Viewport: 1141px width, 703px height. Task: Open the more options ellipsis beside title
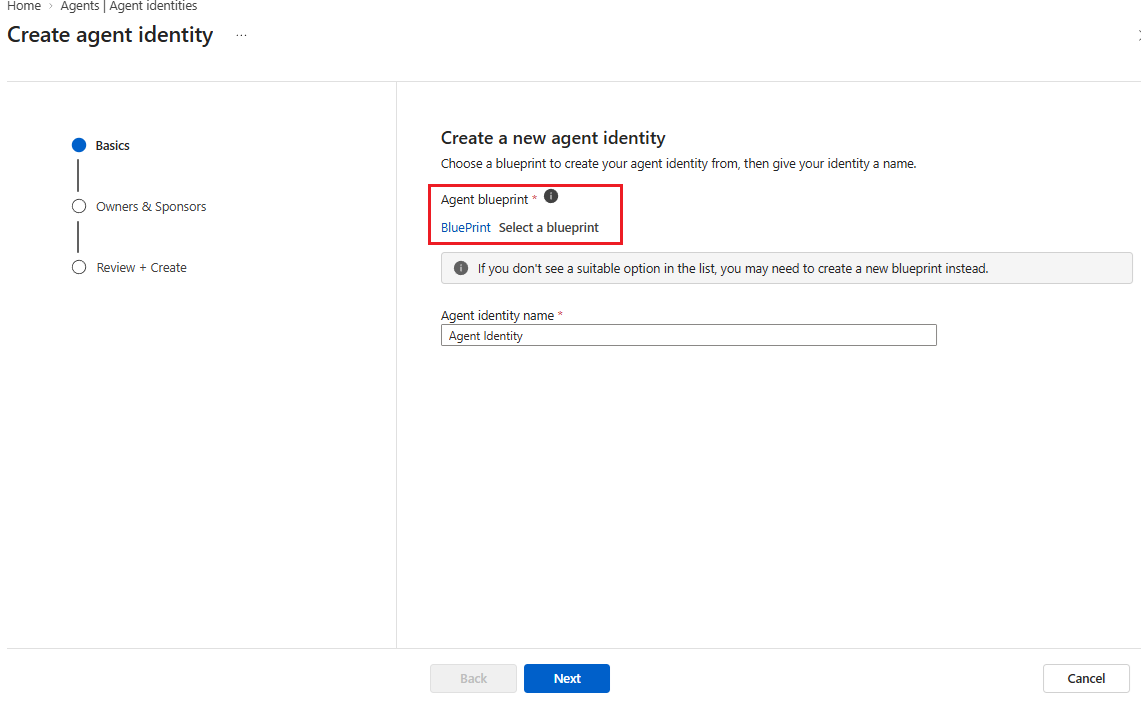click(242, 35)
